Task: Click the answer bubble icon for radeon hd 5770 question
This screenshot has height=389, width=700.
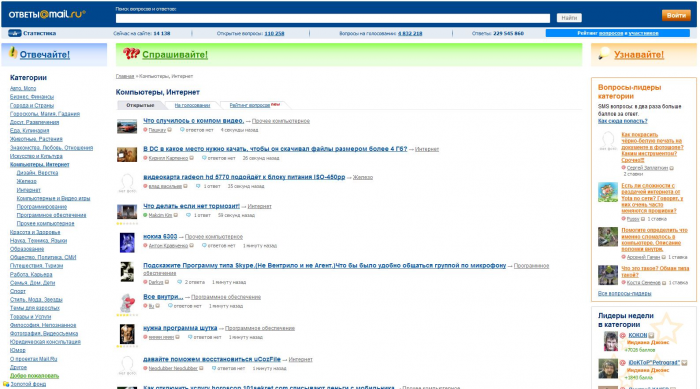Action: [198, 186]
